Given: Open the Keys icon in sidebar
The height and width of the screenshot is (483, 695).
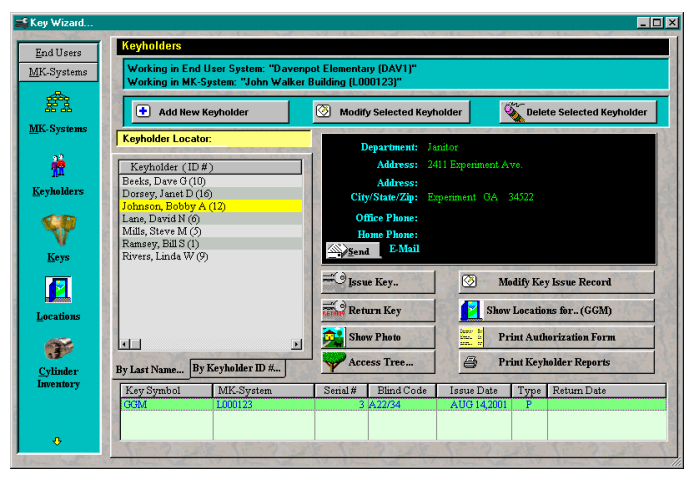Looking at the screenshot, I should (59, 230).
